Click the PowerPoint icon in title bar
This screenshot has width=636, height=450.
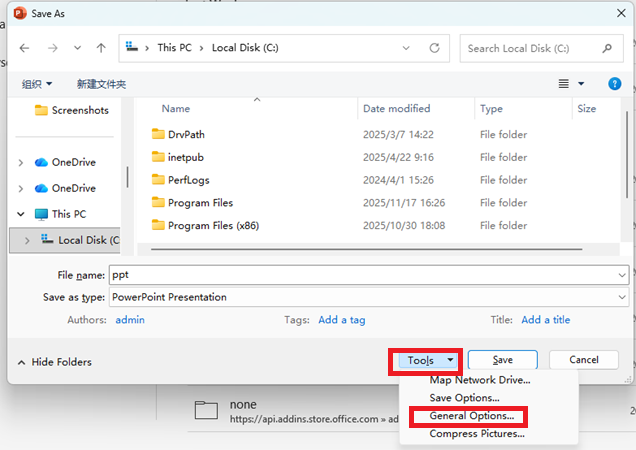(19, 13)
